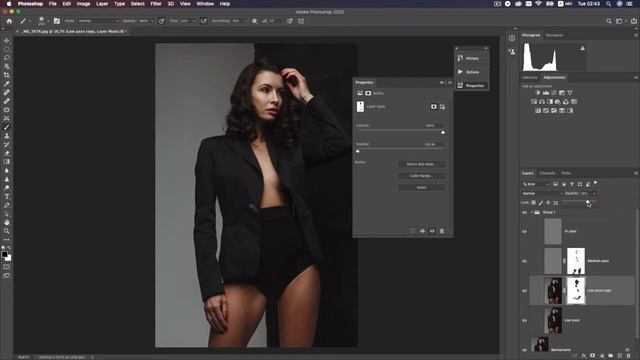Screen dimensions: 640x360
Task: Click the Invert button
Action: (x=421, y=187)
